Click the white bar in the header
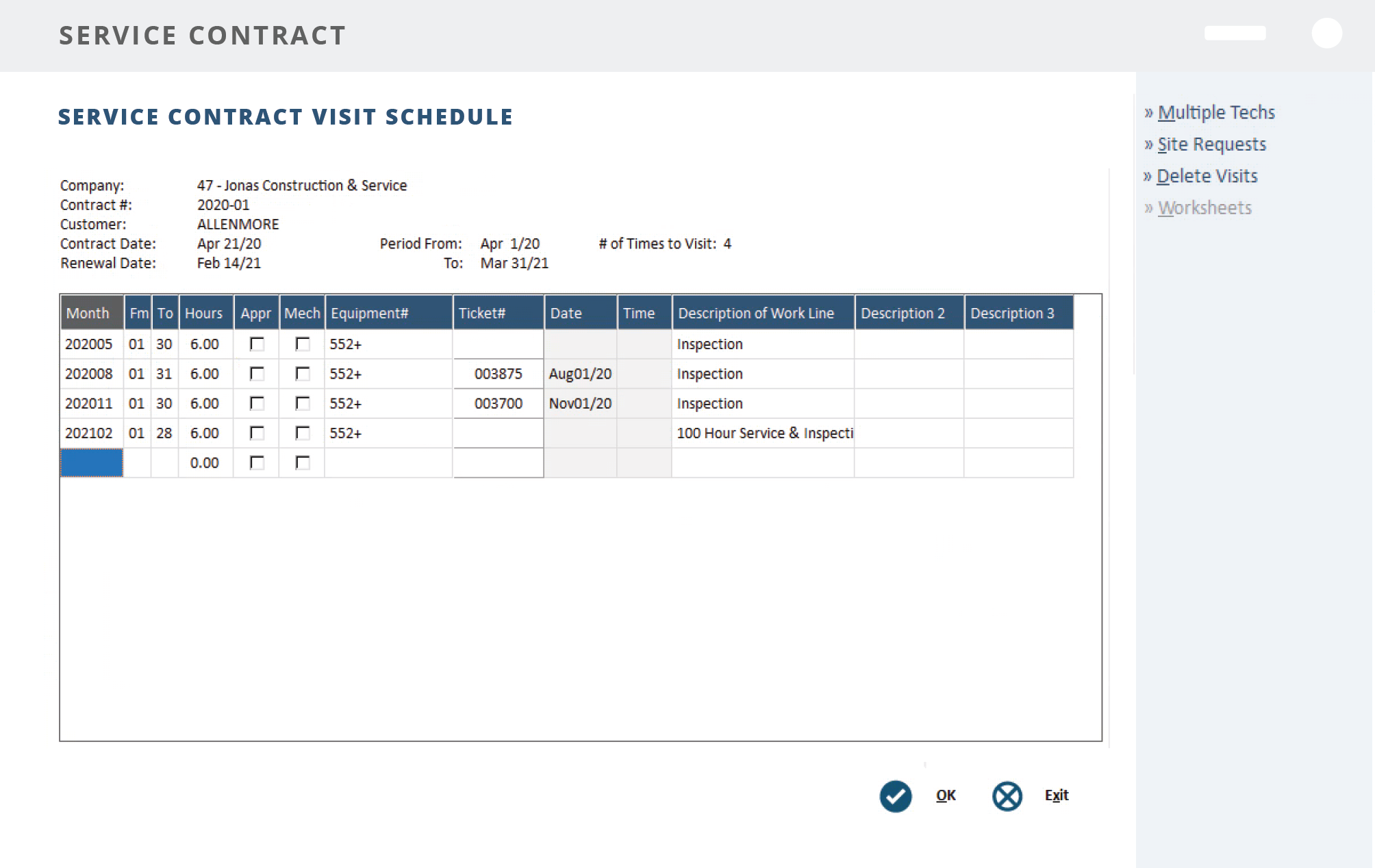The height and width of the screenshot is (868, 1375). pos(1235,34)
